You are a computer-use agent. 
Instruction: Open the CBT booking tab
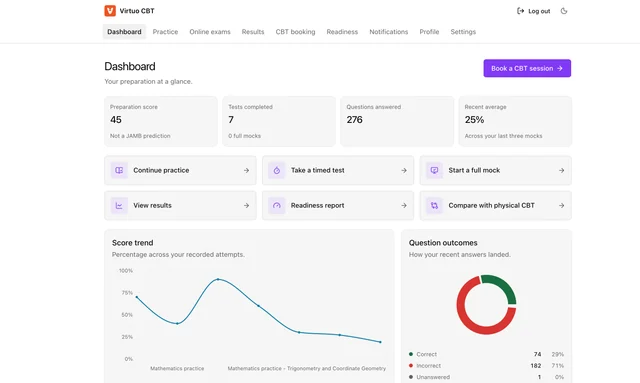coord(295,32)
